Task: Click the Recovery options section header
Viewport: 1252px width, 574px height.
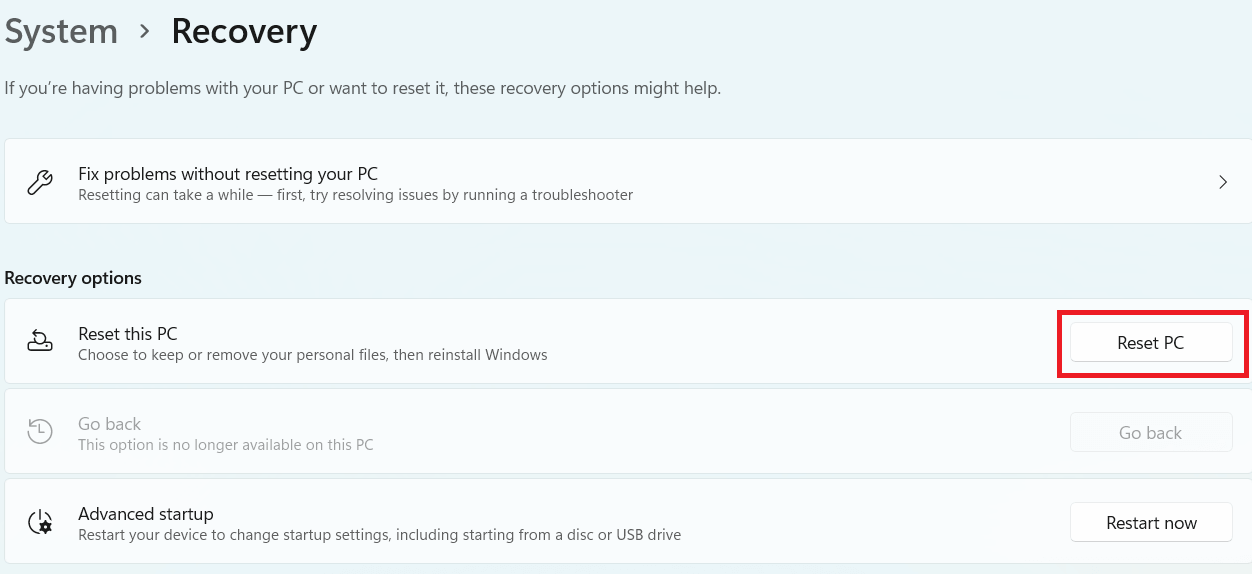Action: click(73, 278)
